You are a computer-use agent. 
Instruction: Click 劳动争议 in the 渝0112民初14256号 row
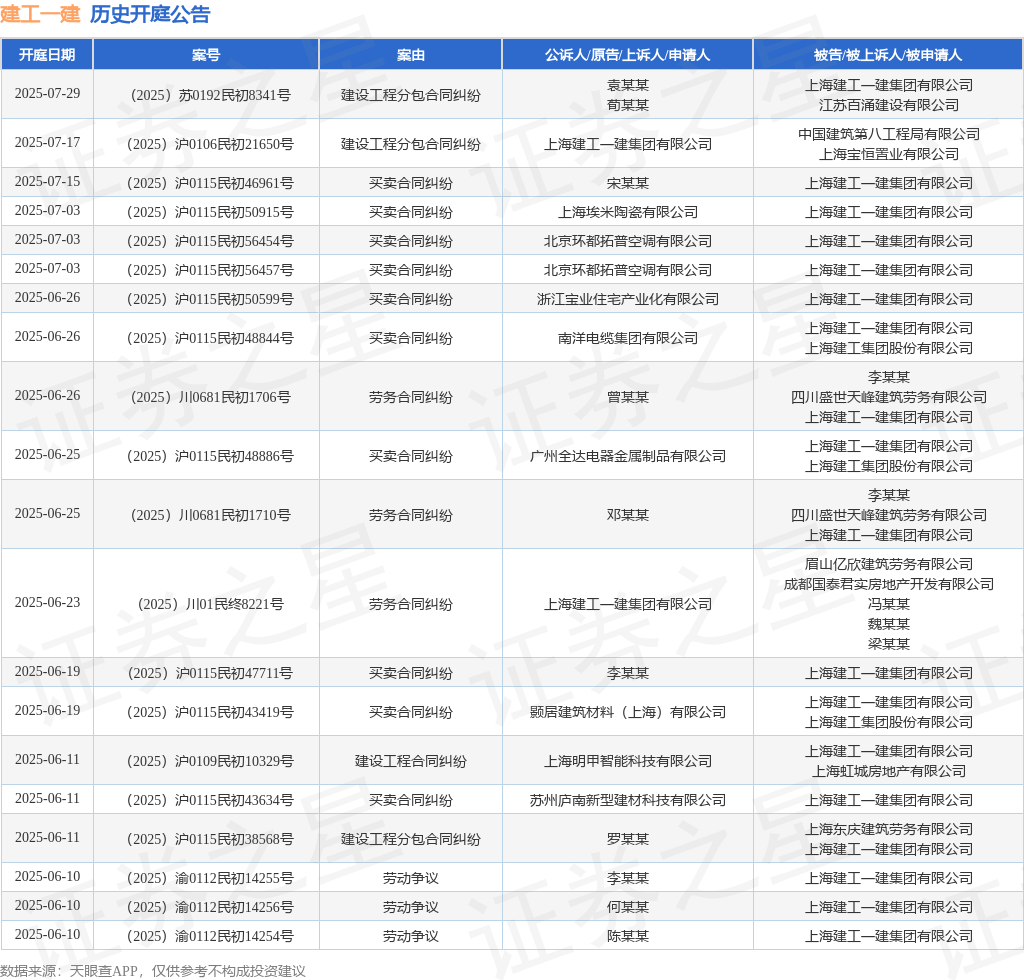tap(410, 908)
